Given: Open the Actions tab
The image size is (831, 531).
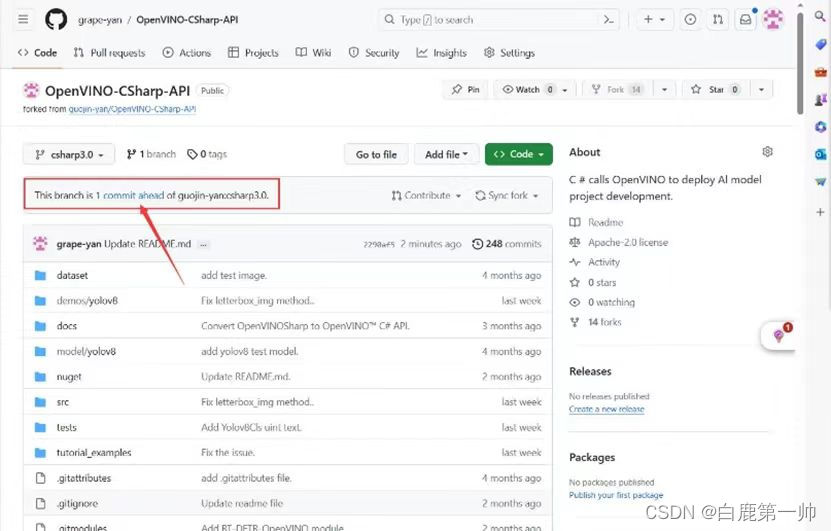Looking at the screenshot, I should pyautogui.click(x=187, y=52).
